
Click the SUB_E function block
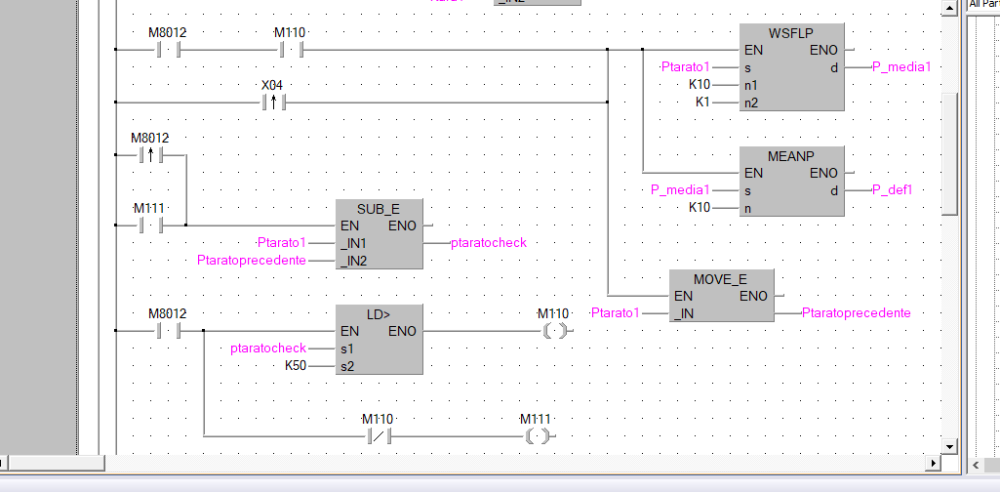click(378, 233)
